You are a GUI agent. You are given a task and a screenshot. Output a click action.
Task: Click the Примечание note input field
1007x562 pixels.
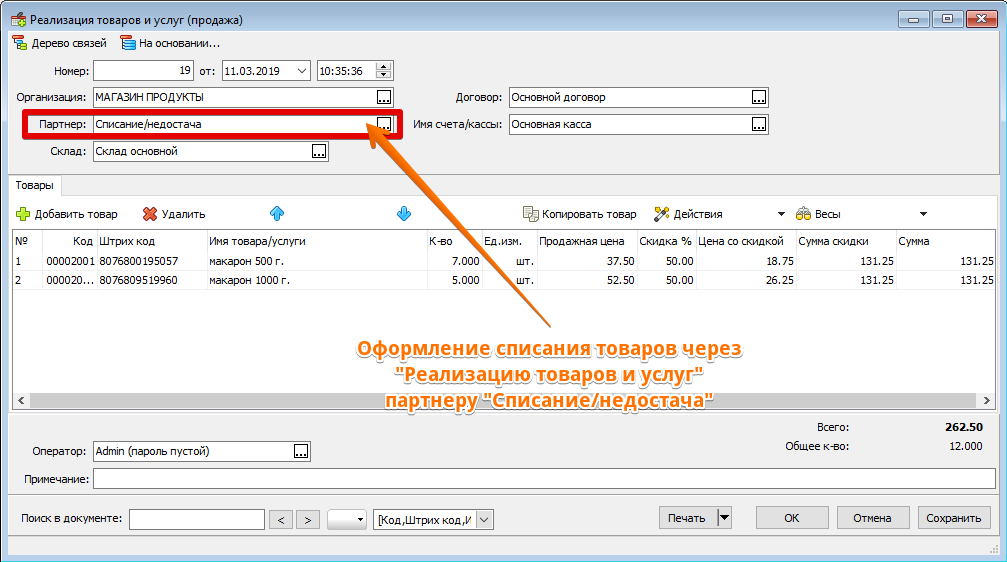click(543, 480)
